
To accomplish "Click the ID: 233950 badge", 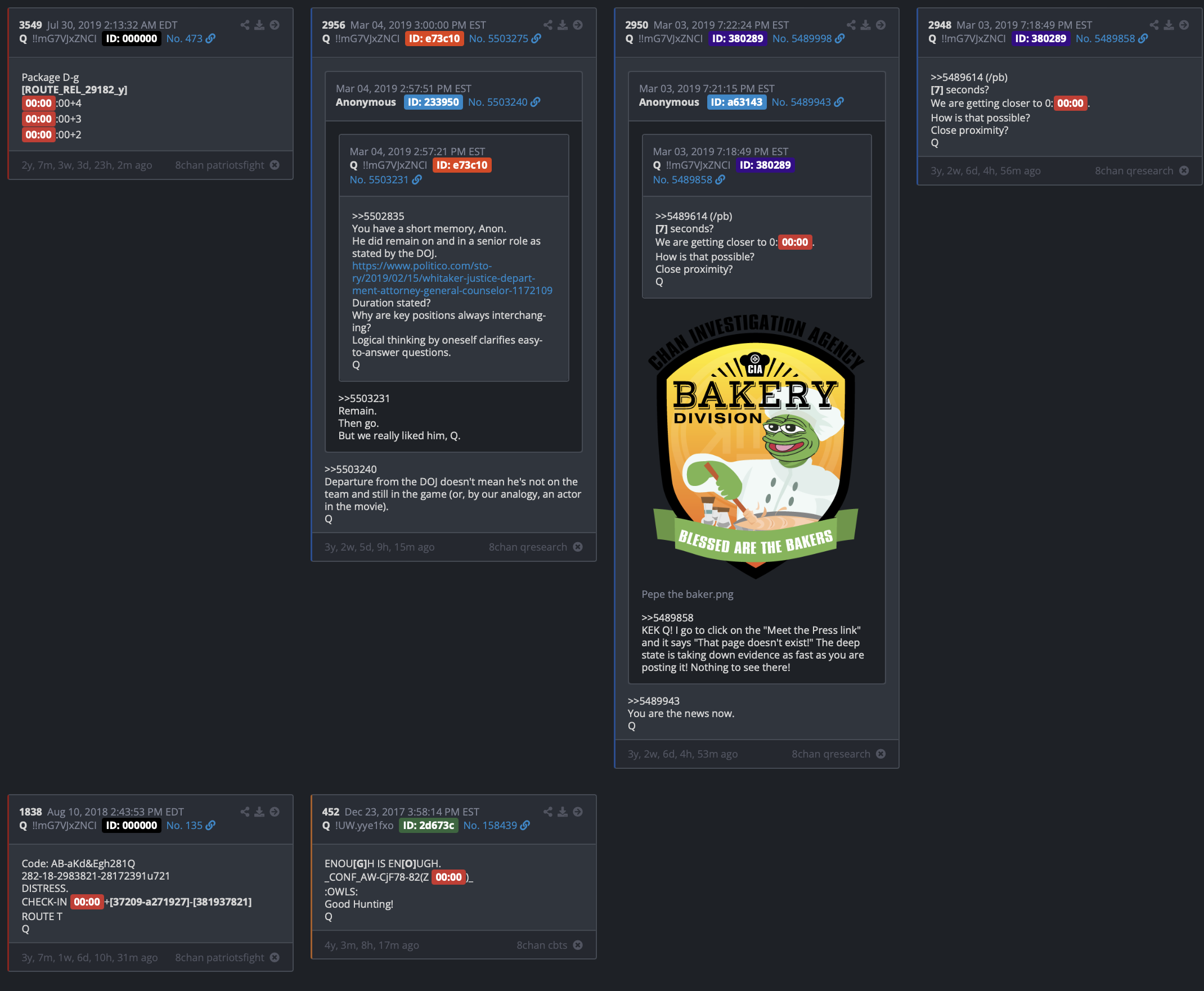I will point(433,102).
